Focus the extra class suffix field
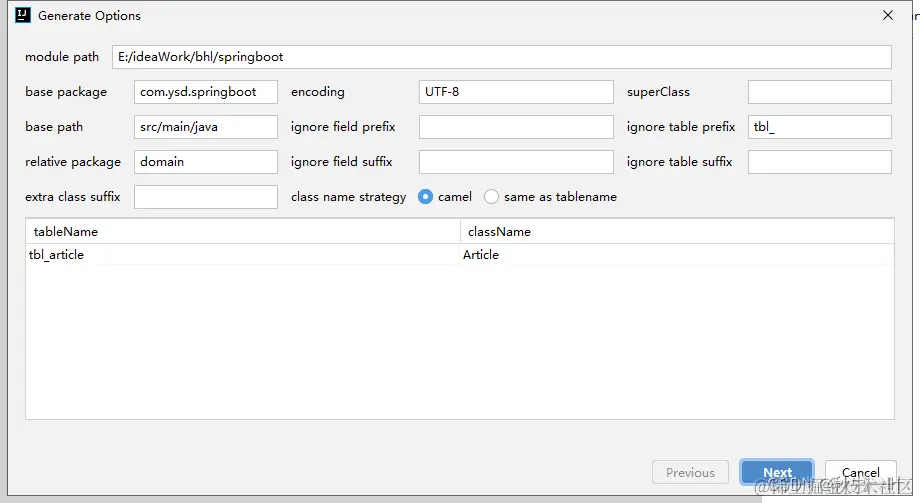 (x=206, y=197)
